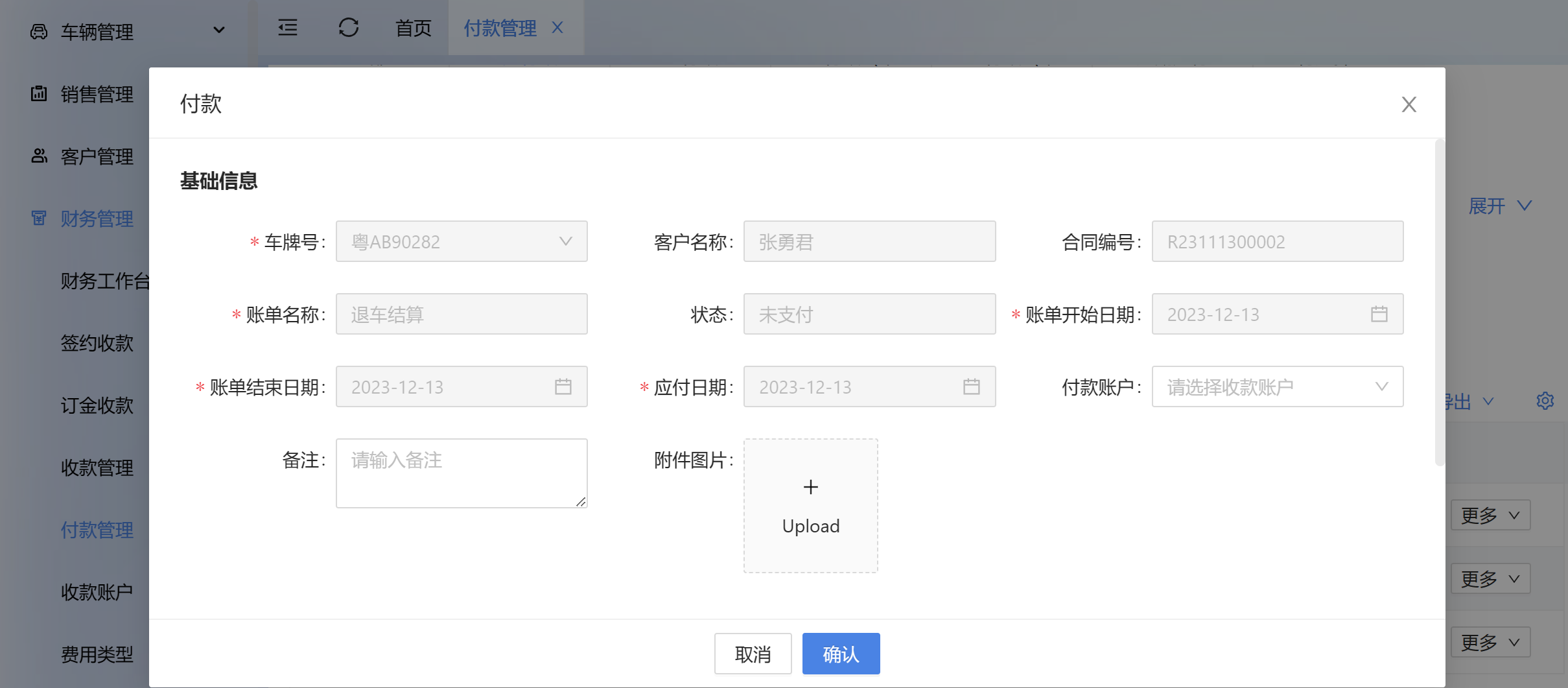Click the sidebar collapse menu icon

pyautogui.click(x=288, y=28)
